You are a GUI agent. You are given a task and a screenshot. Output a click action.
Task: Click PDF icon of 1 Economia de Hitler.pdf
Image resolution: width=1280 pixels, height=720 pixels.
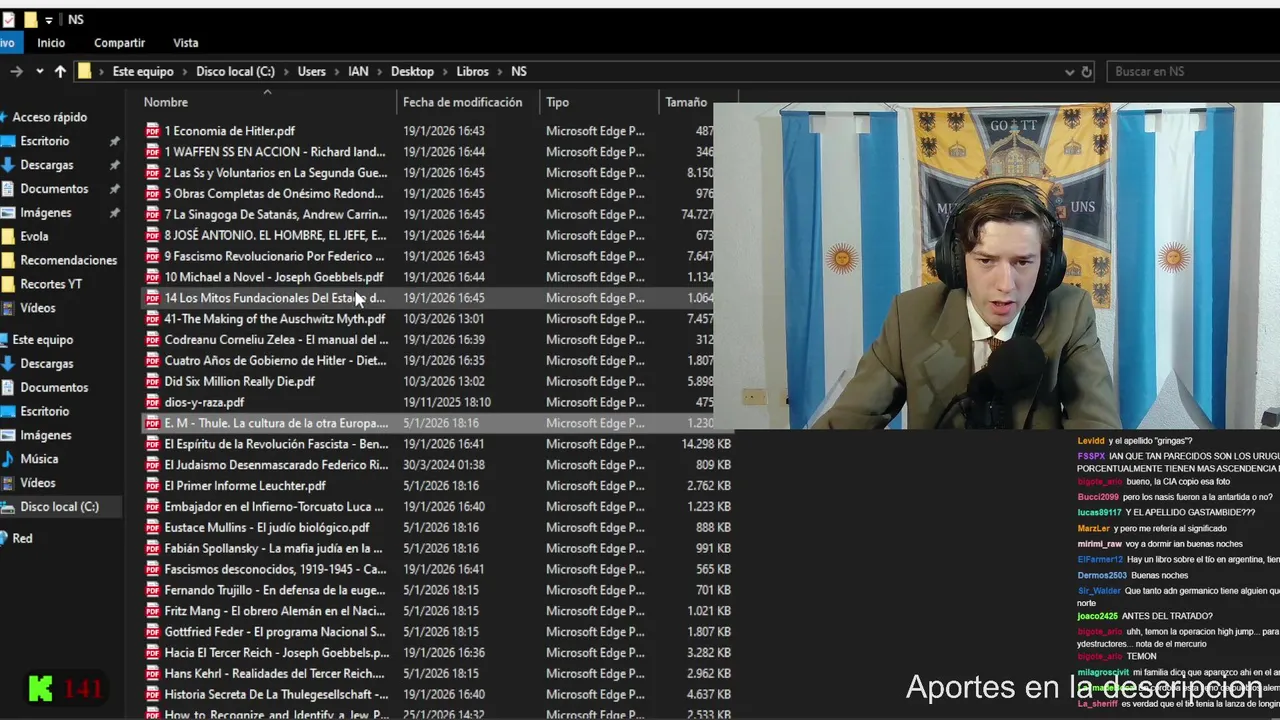(x=153, y=131)
